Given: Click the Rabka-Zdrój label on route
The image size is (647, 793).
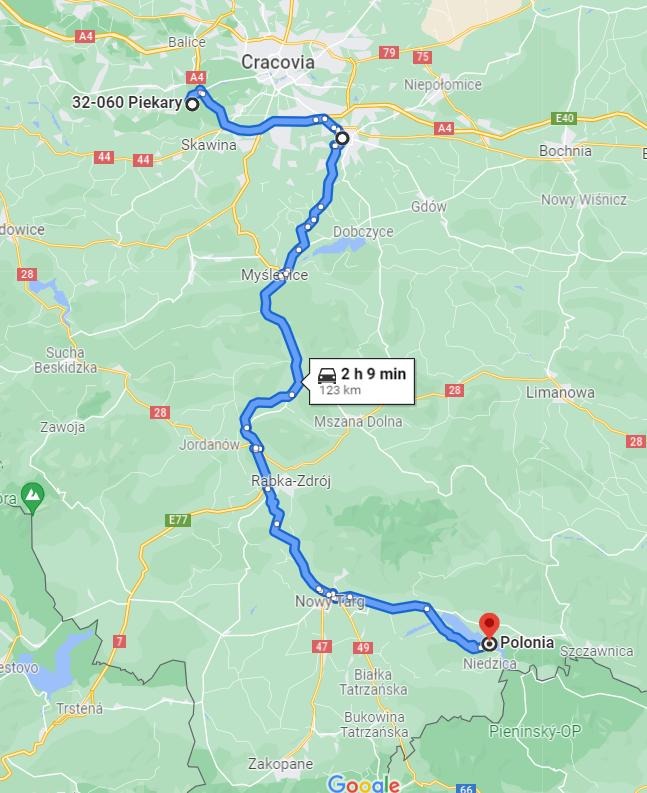Looking at the screenshot, I should click(x=291, y=480).
